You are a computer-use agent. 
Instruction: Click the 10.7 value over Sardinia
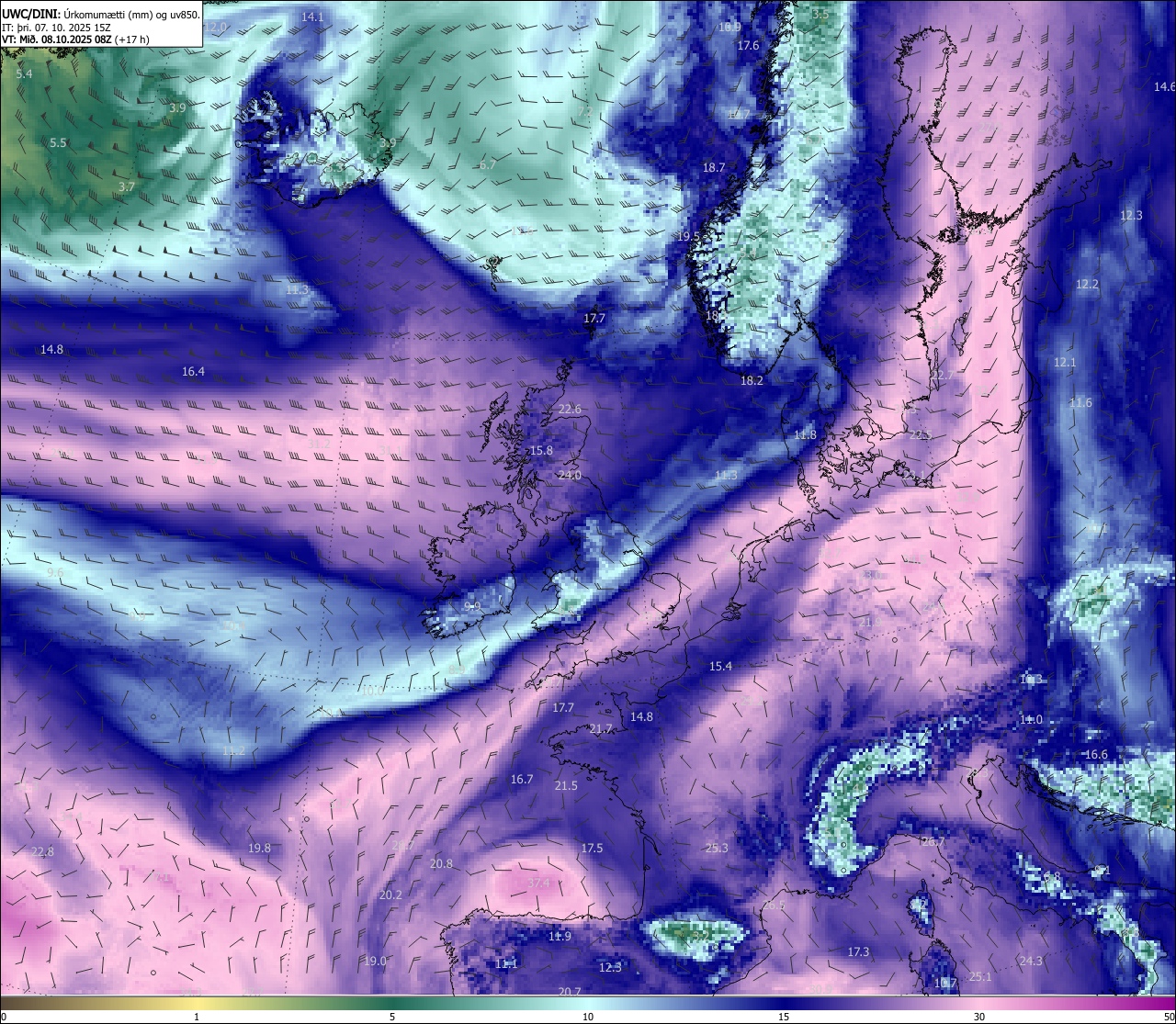[945, 983]
